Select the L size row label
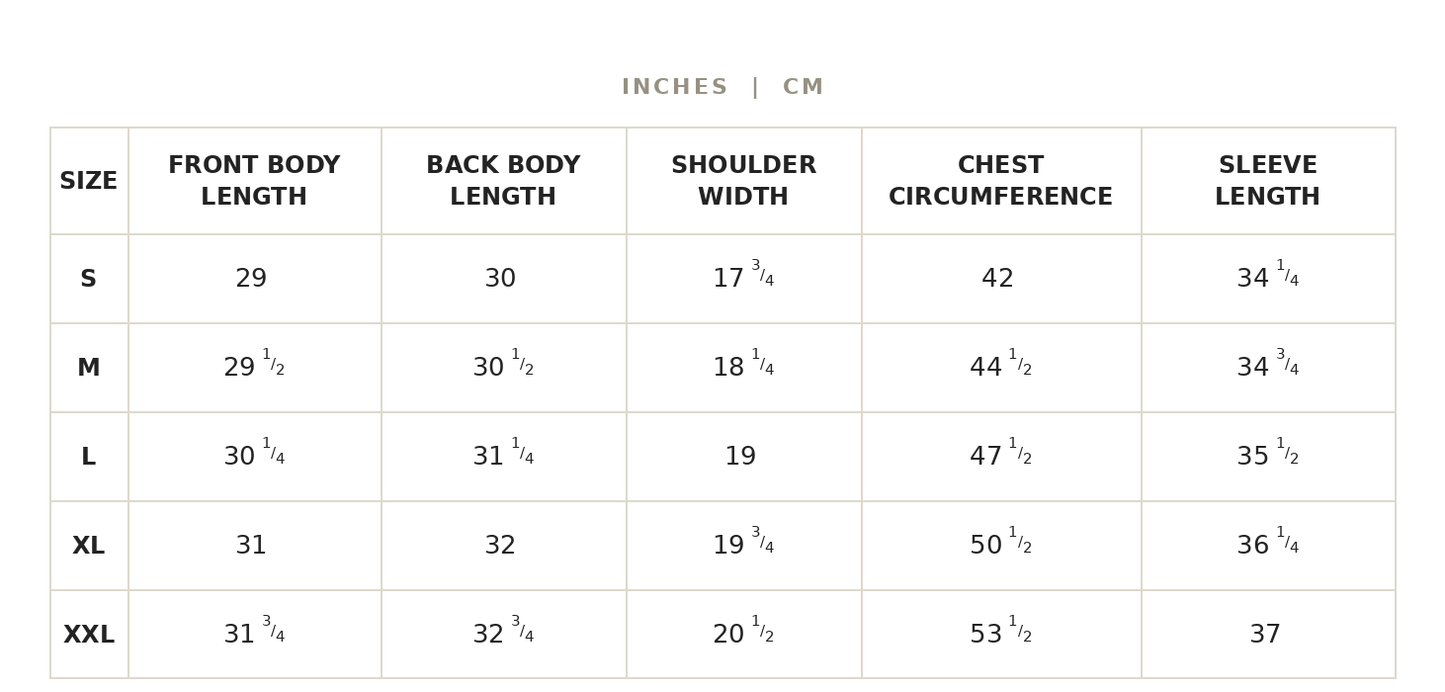 click(x=89, y=458)
